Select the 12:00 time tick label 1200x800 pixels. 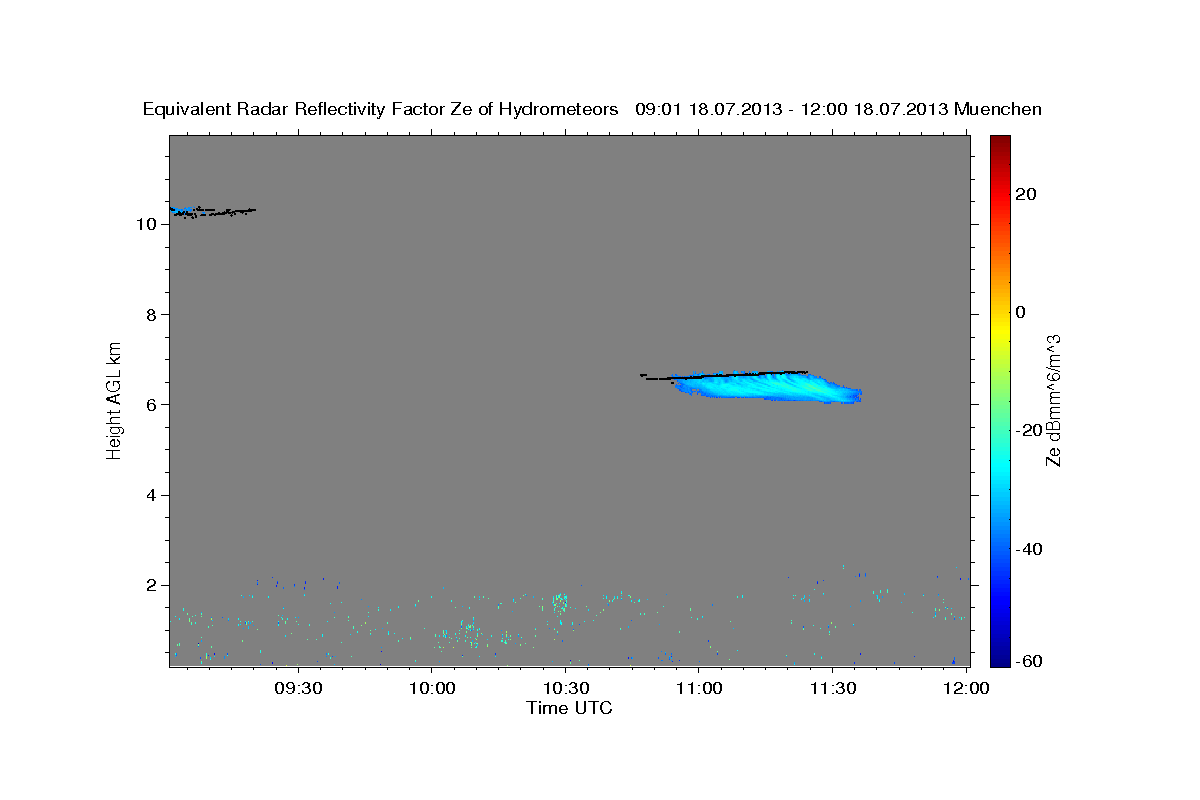click(x=965, y=688)
